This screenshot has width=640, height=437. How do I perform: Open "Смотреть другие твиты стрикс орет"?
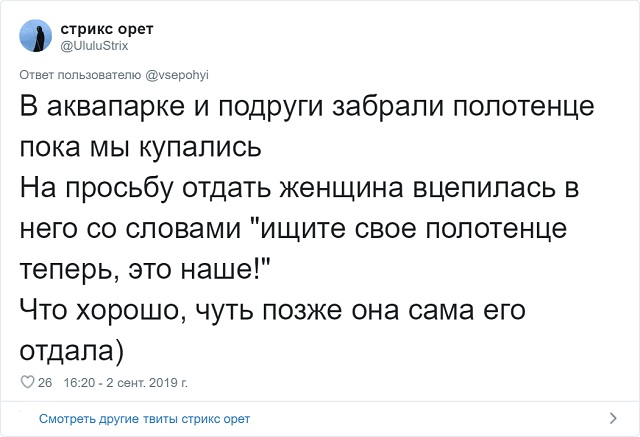click(x=144, y=418)
